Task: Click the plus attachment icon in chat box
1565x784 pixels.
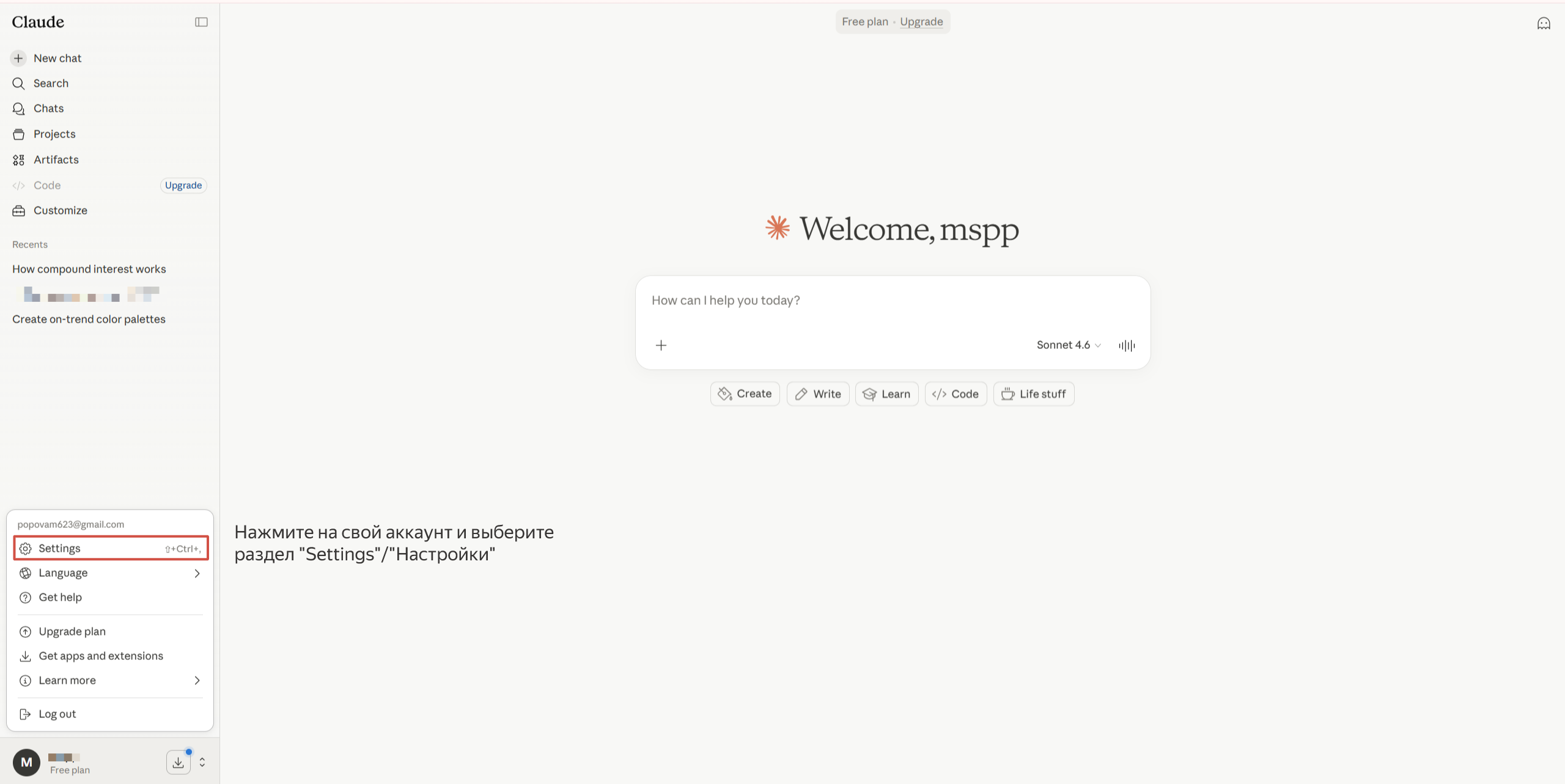Action: (661, 345)
